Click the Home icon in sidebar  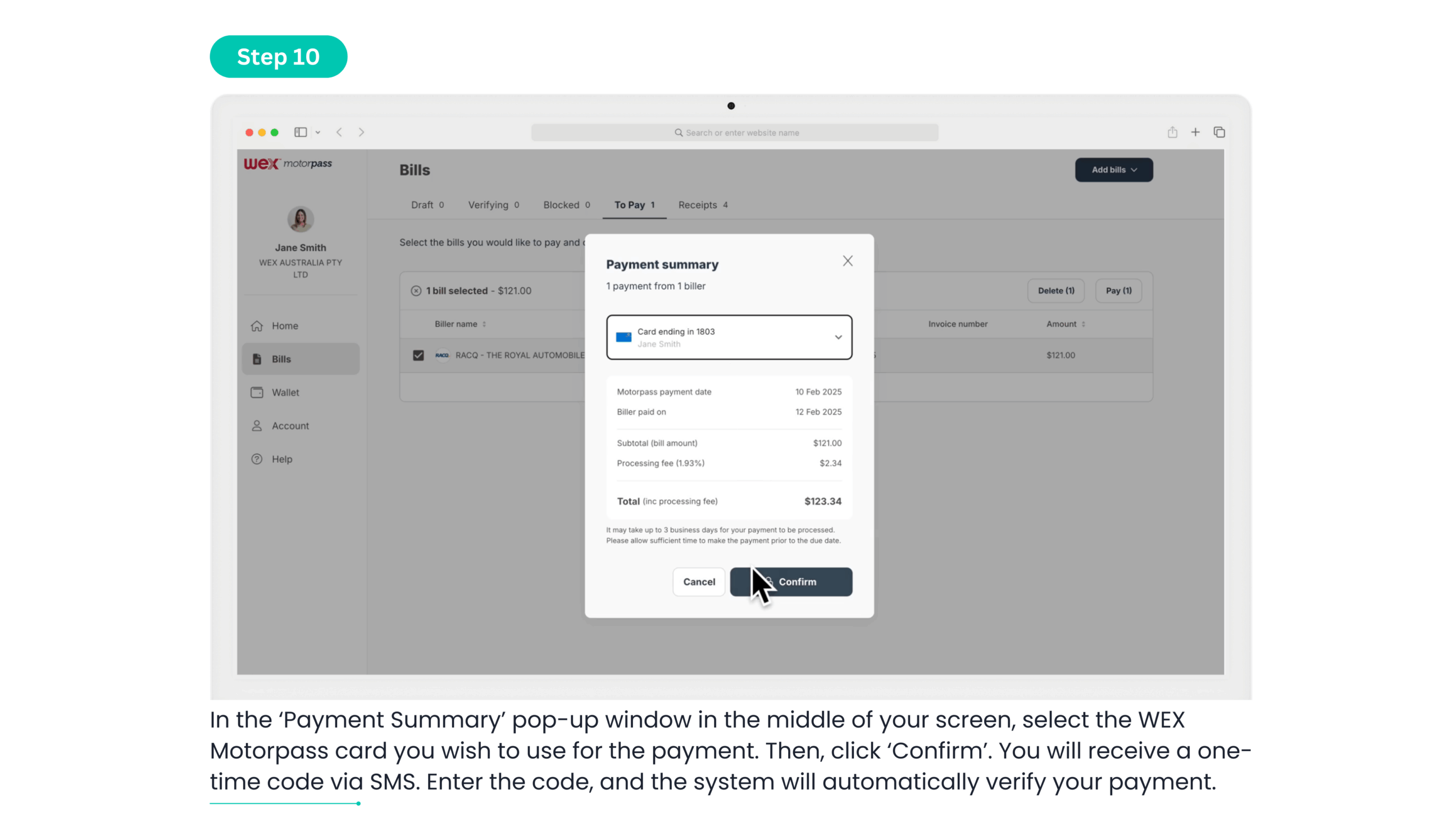pos(257,326)
